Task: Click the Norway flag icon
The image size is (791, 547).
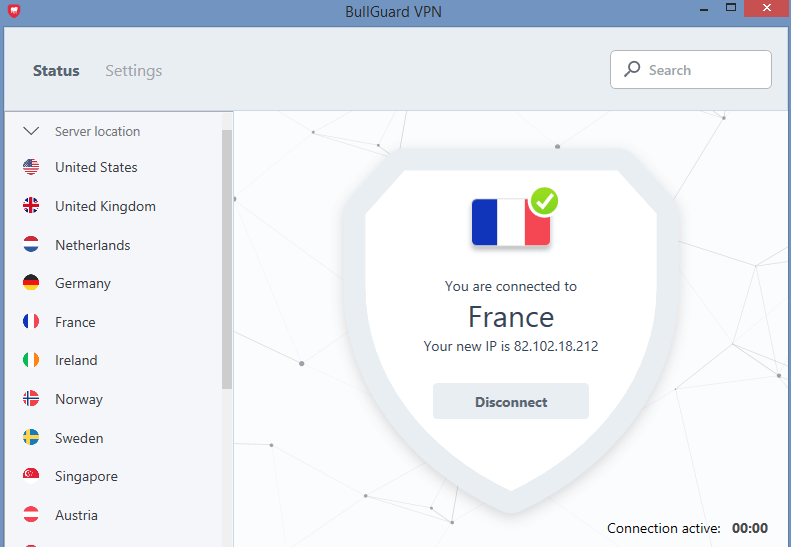Action: [x=31, y=399]
